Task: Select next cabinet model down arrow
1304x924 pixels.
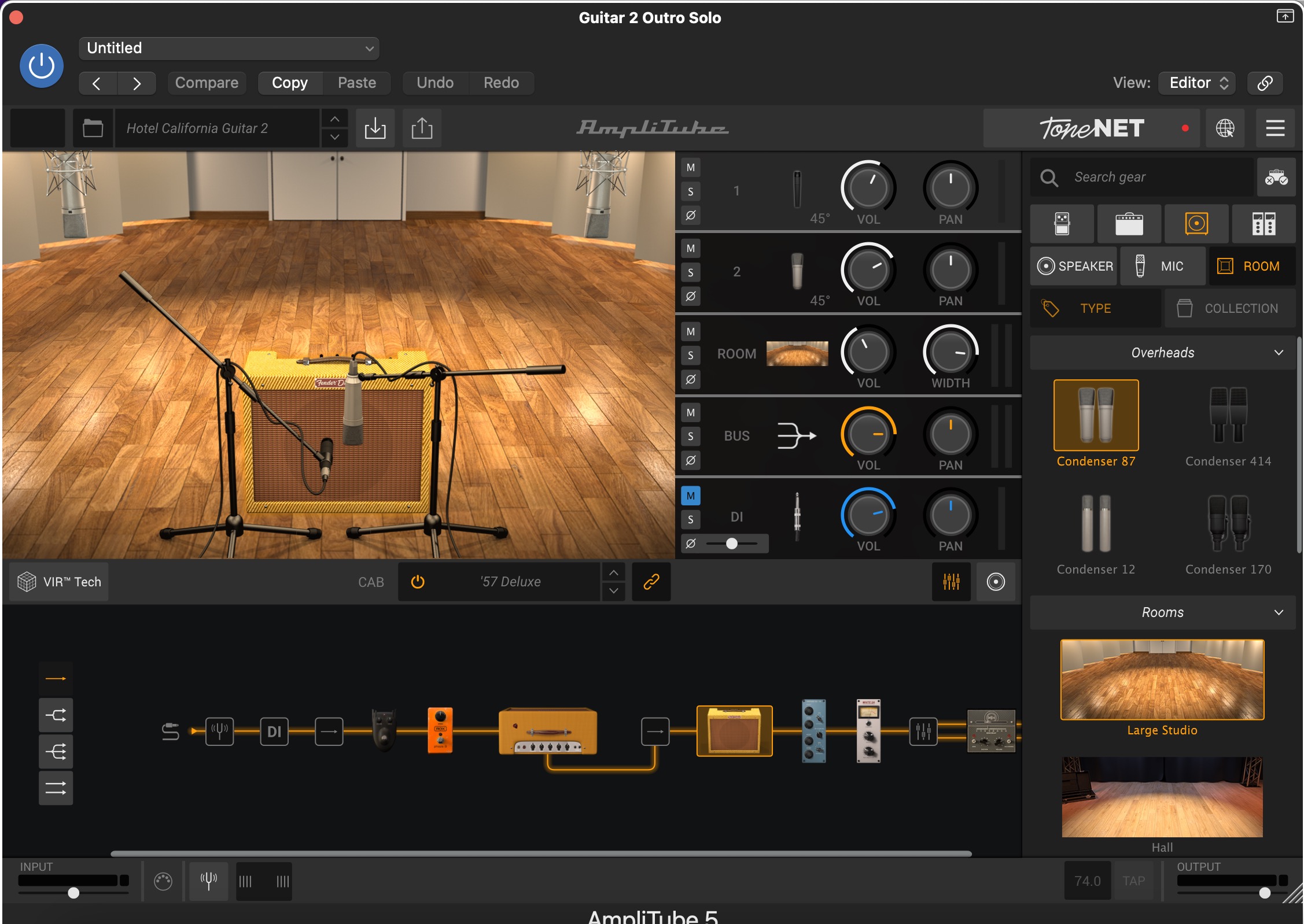Action: (614, 591)
